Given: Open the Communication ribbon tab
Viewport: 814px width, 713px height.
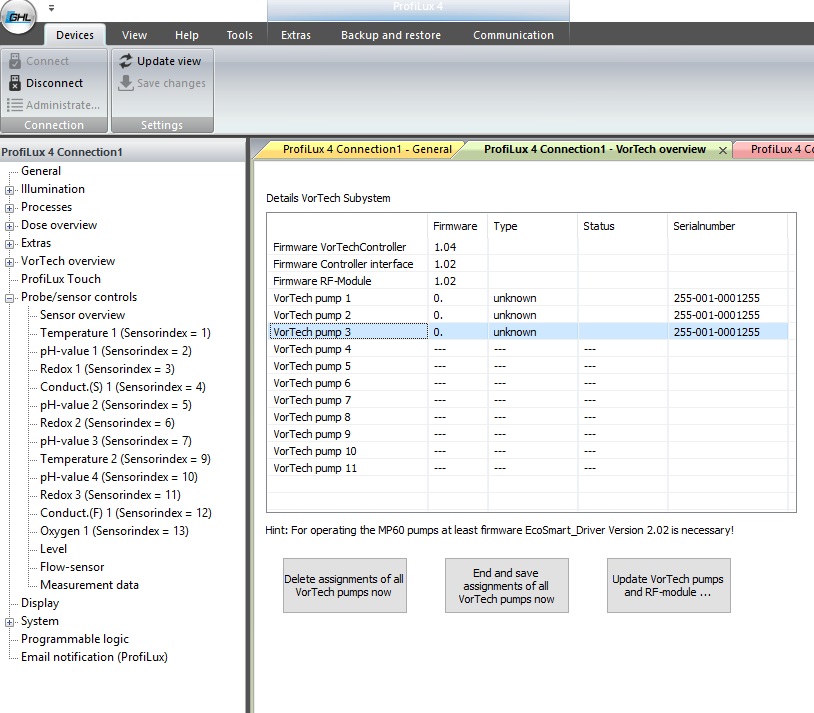Looking at the screenshot, I should click(513, 35).
